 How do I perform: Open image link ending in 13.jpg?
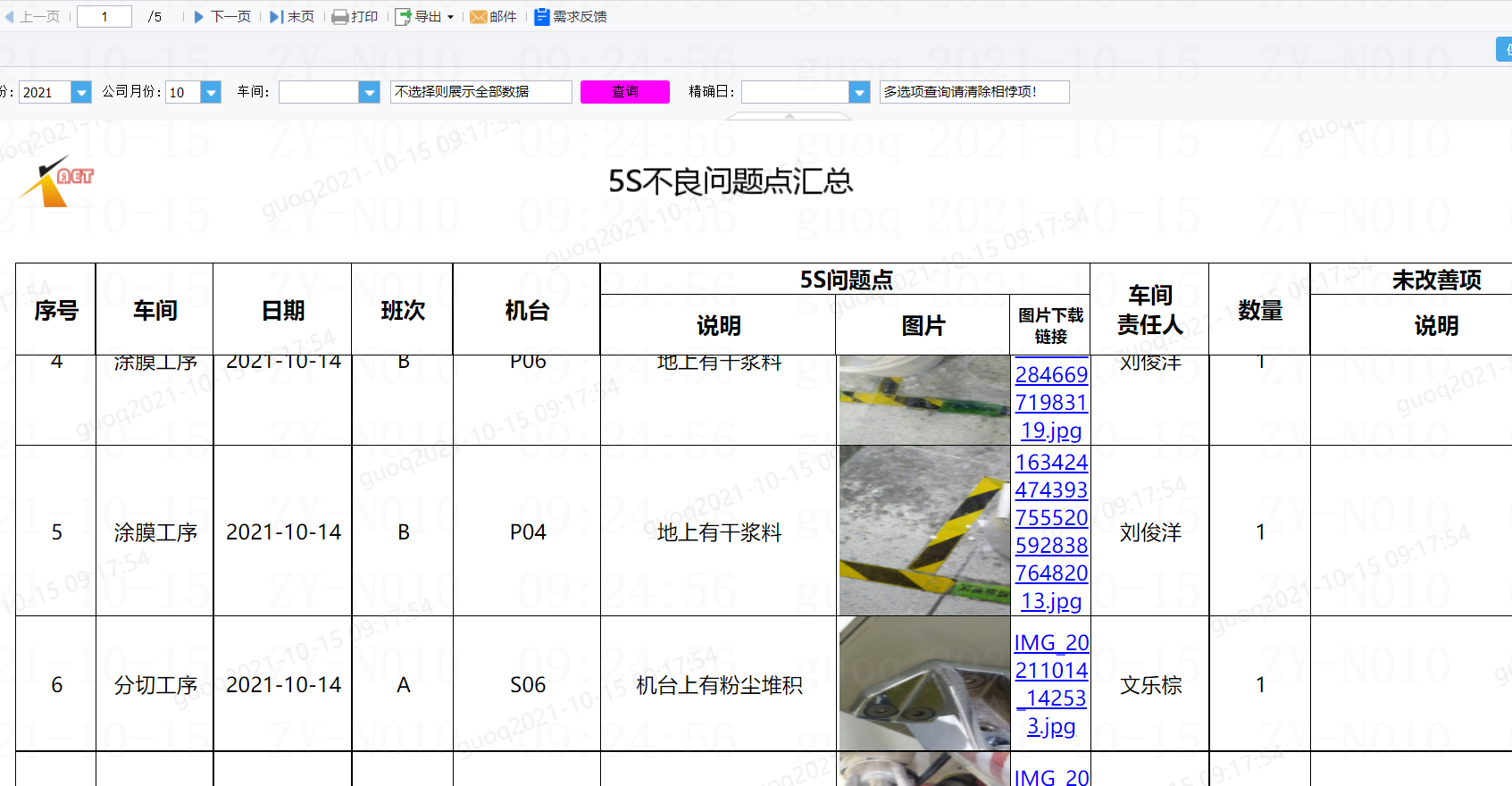click(1051, 531)
